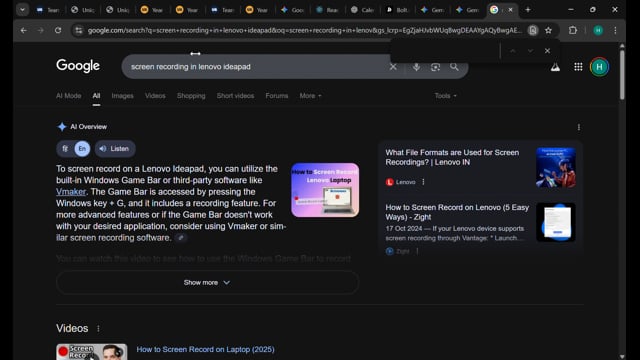The height and width of the screenshot is (360, 640).
Task: Start voice search with microphone
Action: click(x=416, y=67)
